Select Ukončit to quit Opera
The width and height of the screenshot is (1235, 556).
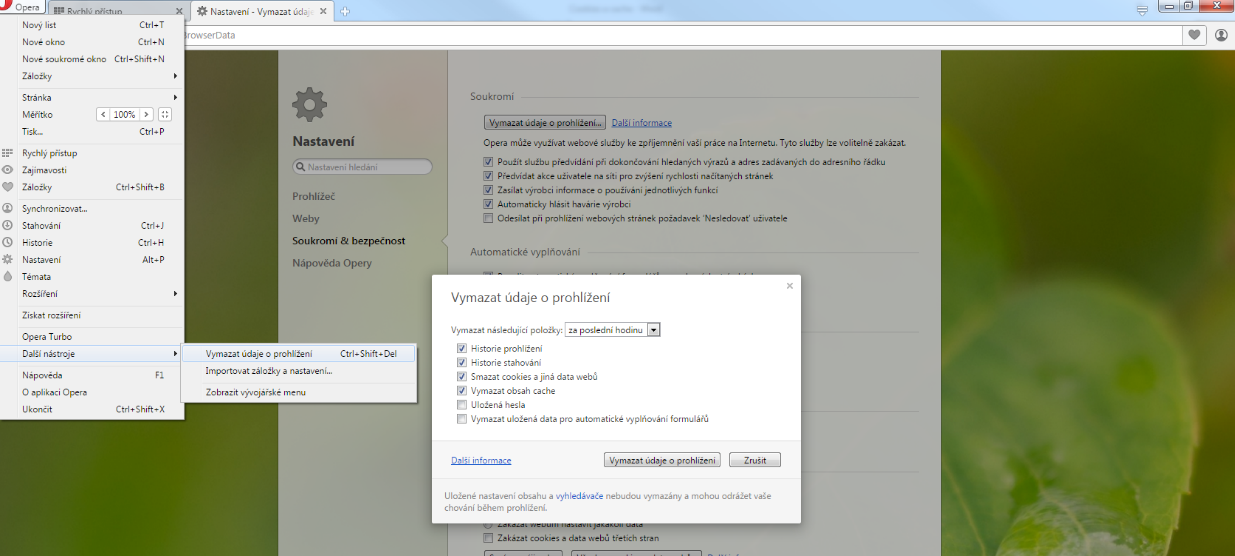(92, 409)
